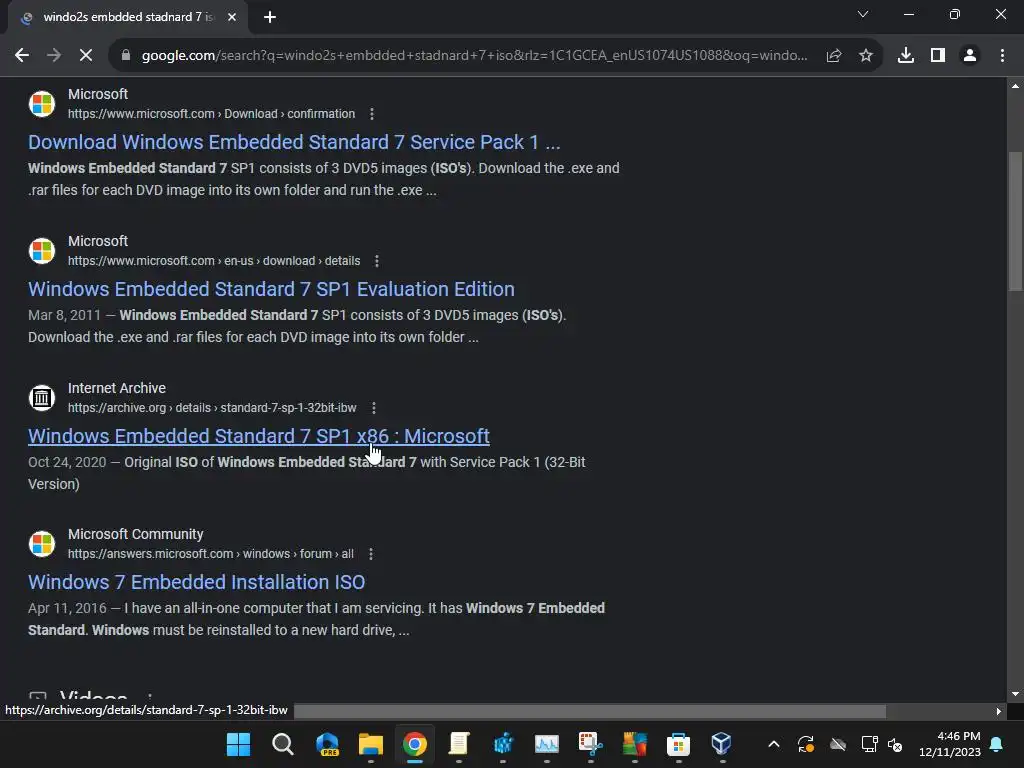Screen dimensions: 1024x768
Task: Click the Microsoft logo of the Download confirmation result
Action: click(42, 104)
